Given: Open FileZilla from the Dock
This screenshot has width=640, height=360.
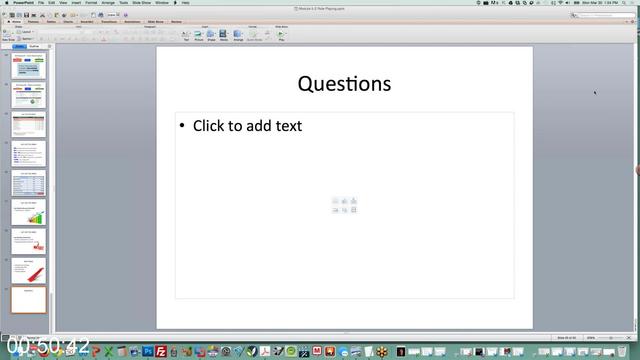Looking at the screenshot, I should [161, 351].
